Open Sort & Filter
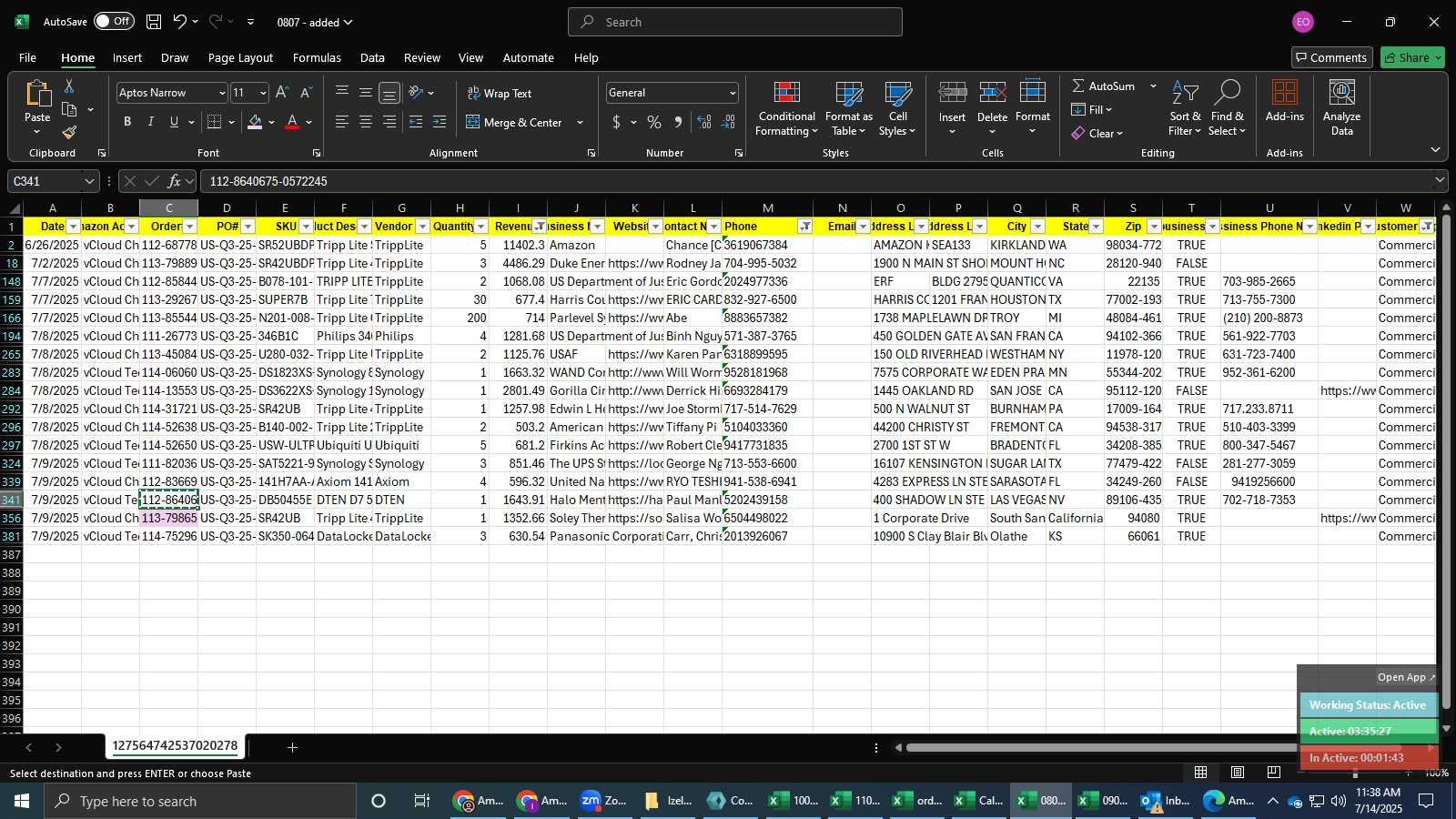This screenshot has width=1456, height=819. coord(1185,109)
